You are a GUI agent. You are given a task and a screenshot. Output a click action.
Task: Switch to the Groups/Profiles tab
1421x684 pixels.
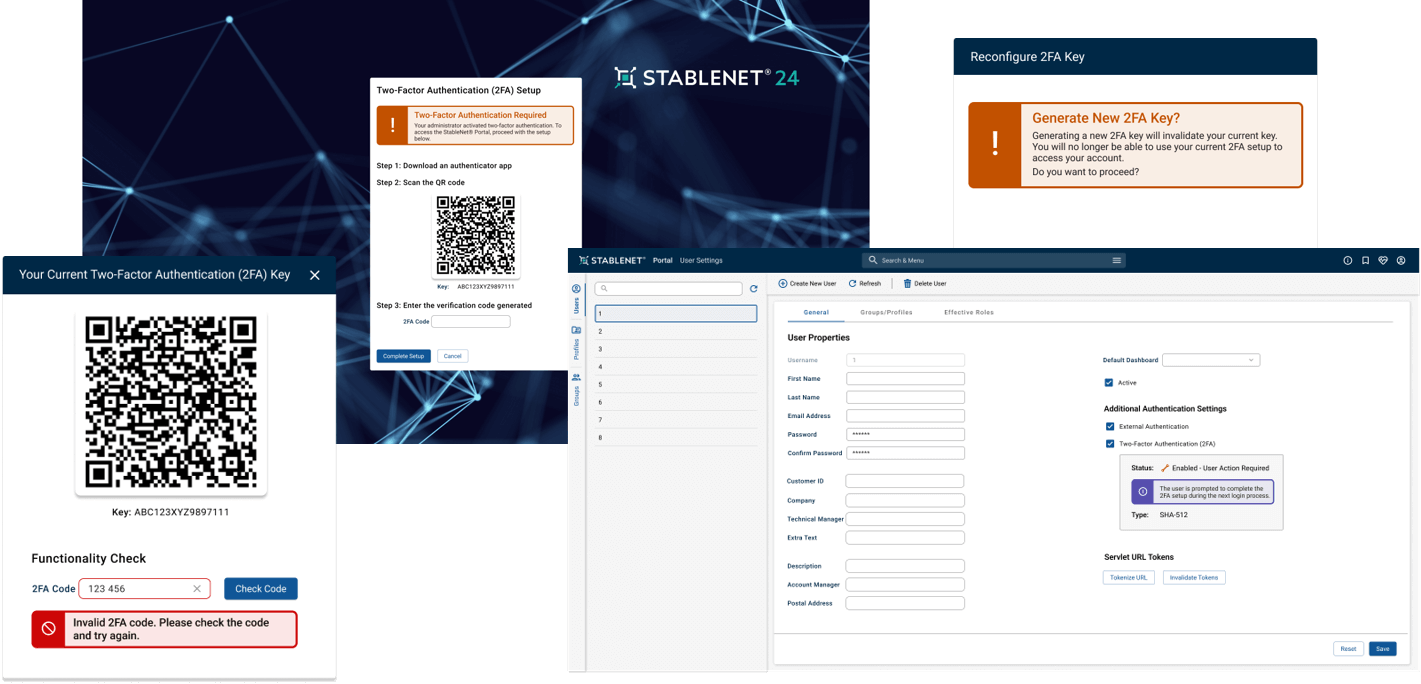coord(887,313)
